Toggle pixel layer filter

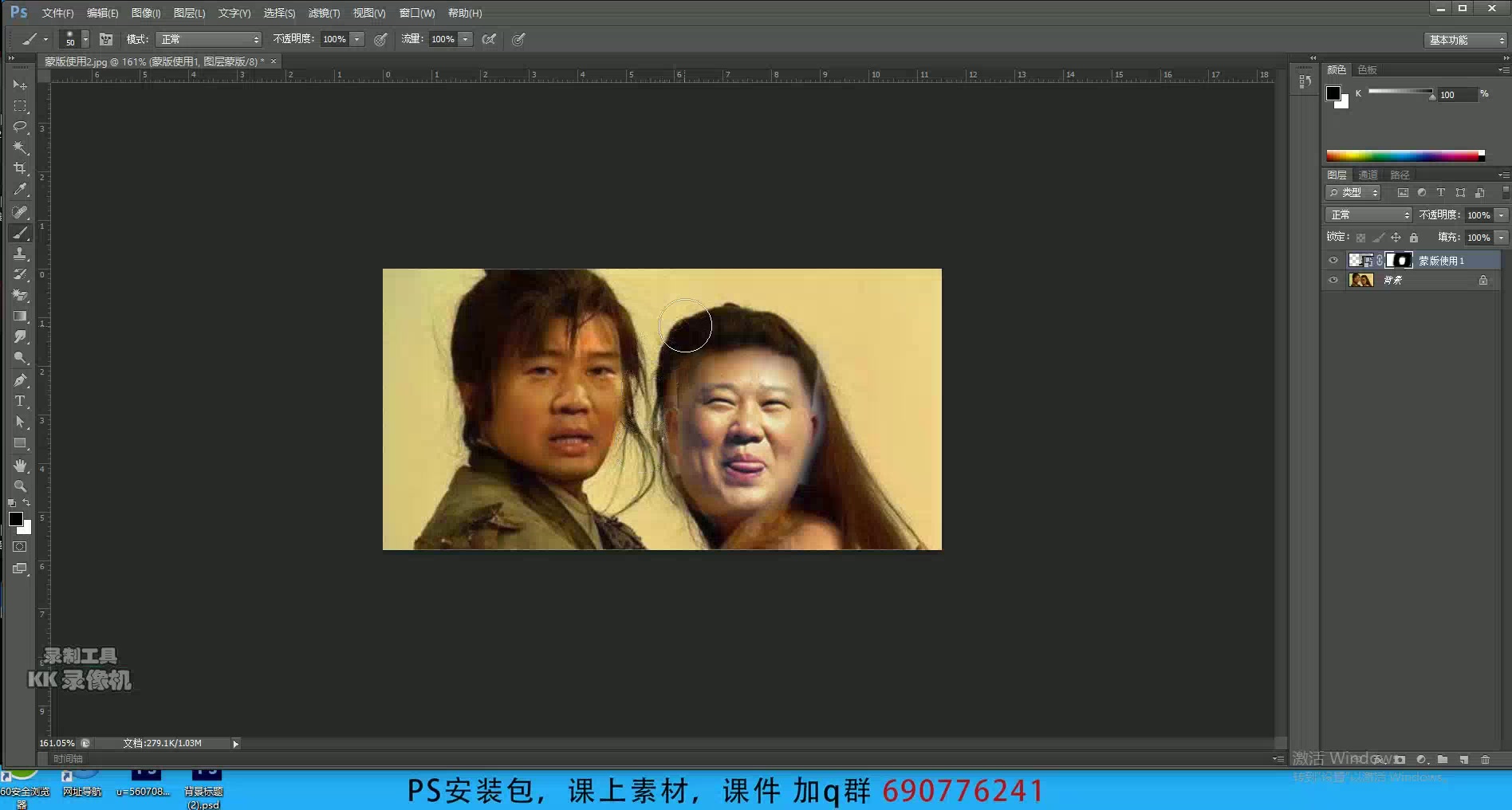coord(1403,193)
